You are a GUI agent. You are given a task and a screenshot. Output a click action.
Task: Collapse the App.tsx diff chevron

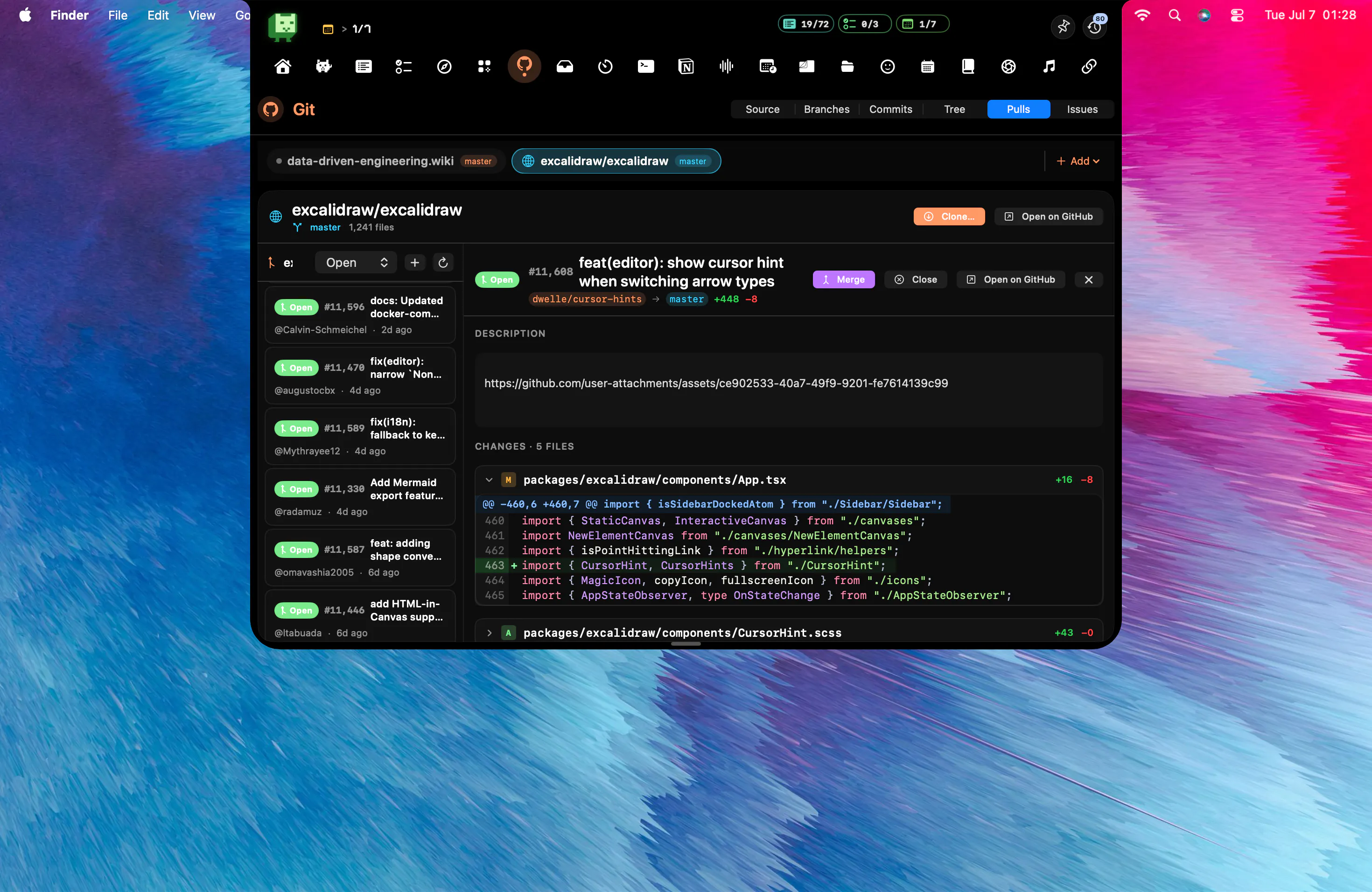489,480
